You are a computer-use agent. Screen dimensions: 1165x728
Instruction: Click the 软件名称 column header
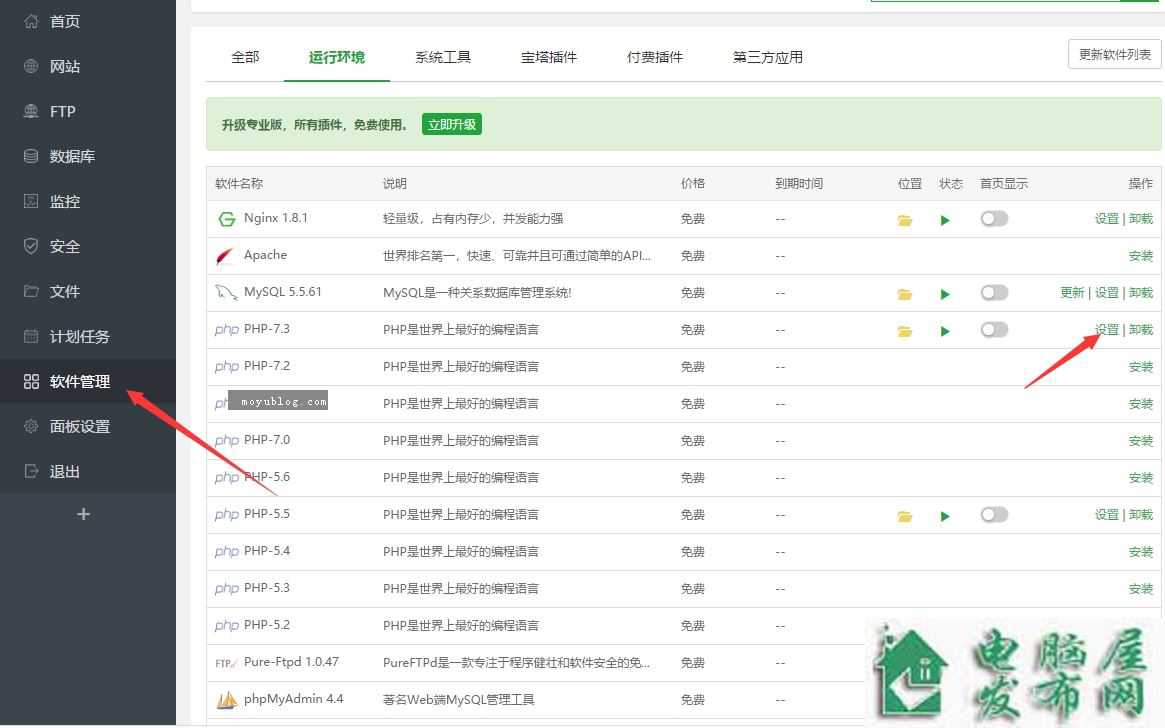[x=239, y=183]
